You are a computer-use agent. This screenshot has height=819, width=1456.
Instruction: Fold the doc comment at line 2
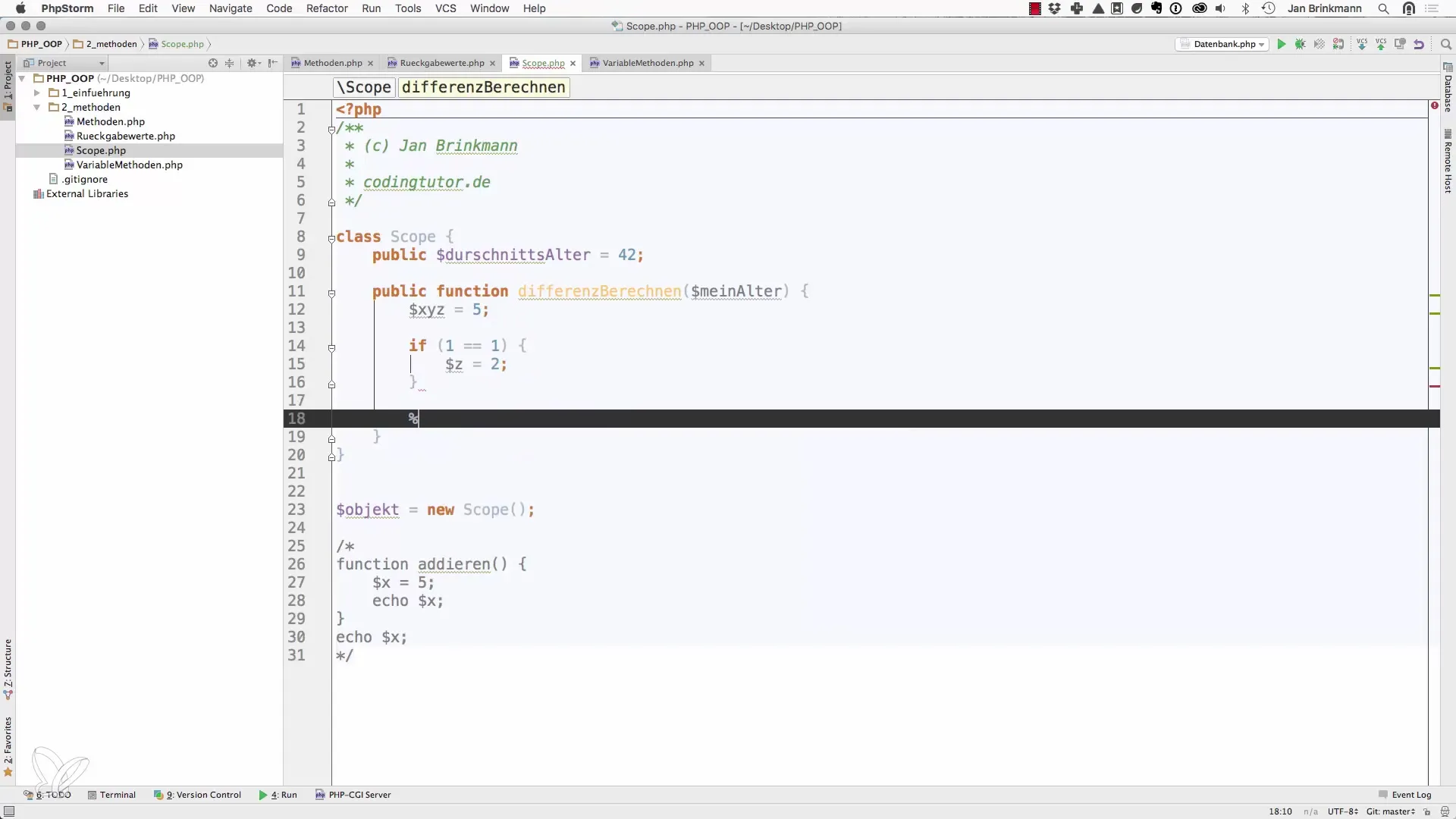pyautogui.click(x=331, y=129)
